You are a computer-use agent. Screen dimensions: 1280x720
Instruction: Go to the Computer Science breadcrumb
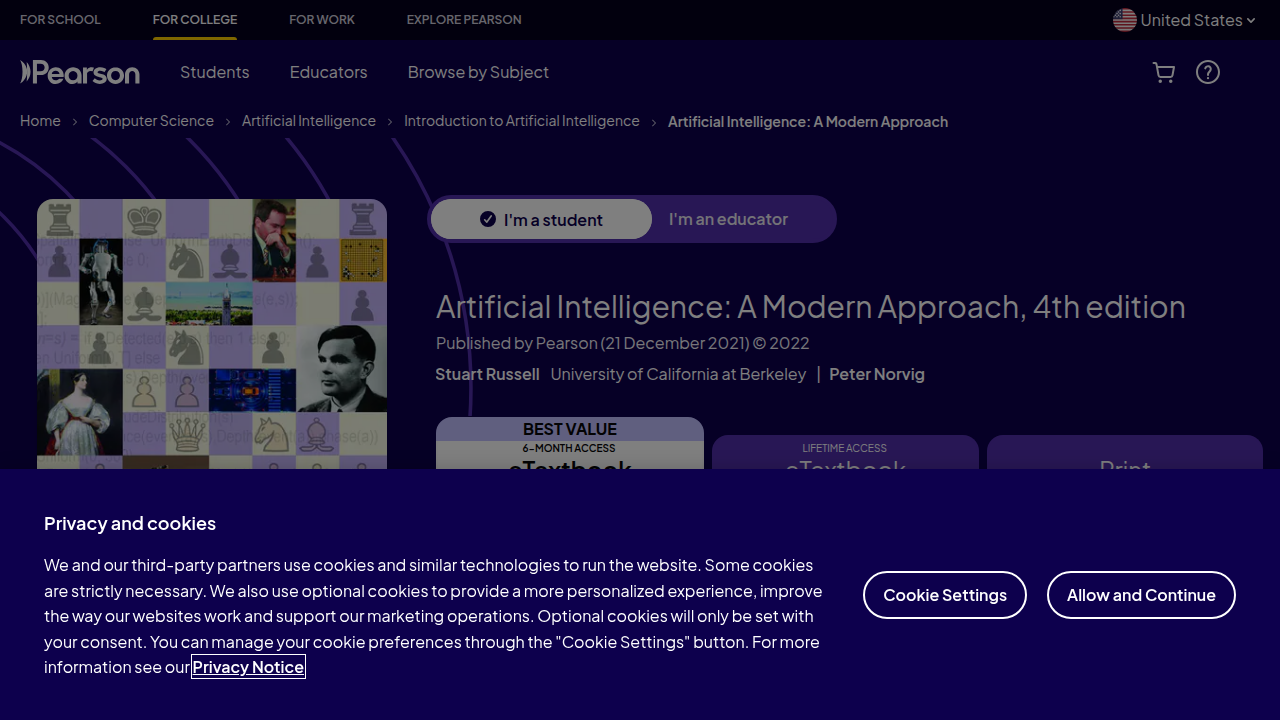(151, 121)
